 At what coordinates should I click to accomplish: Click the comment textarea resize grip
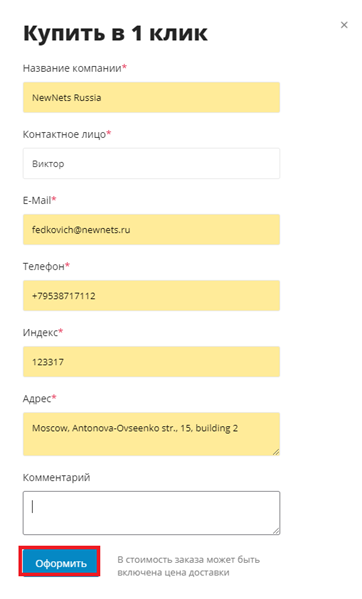tap(276, 531)
